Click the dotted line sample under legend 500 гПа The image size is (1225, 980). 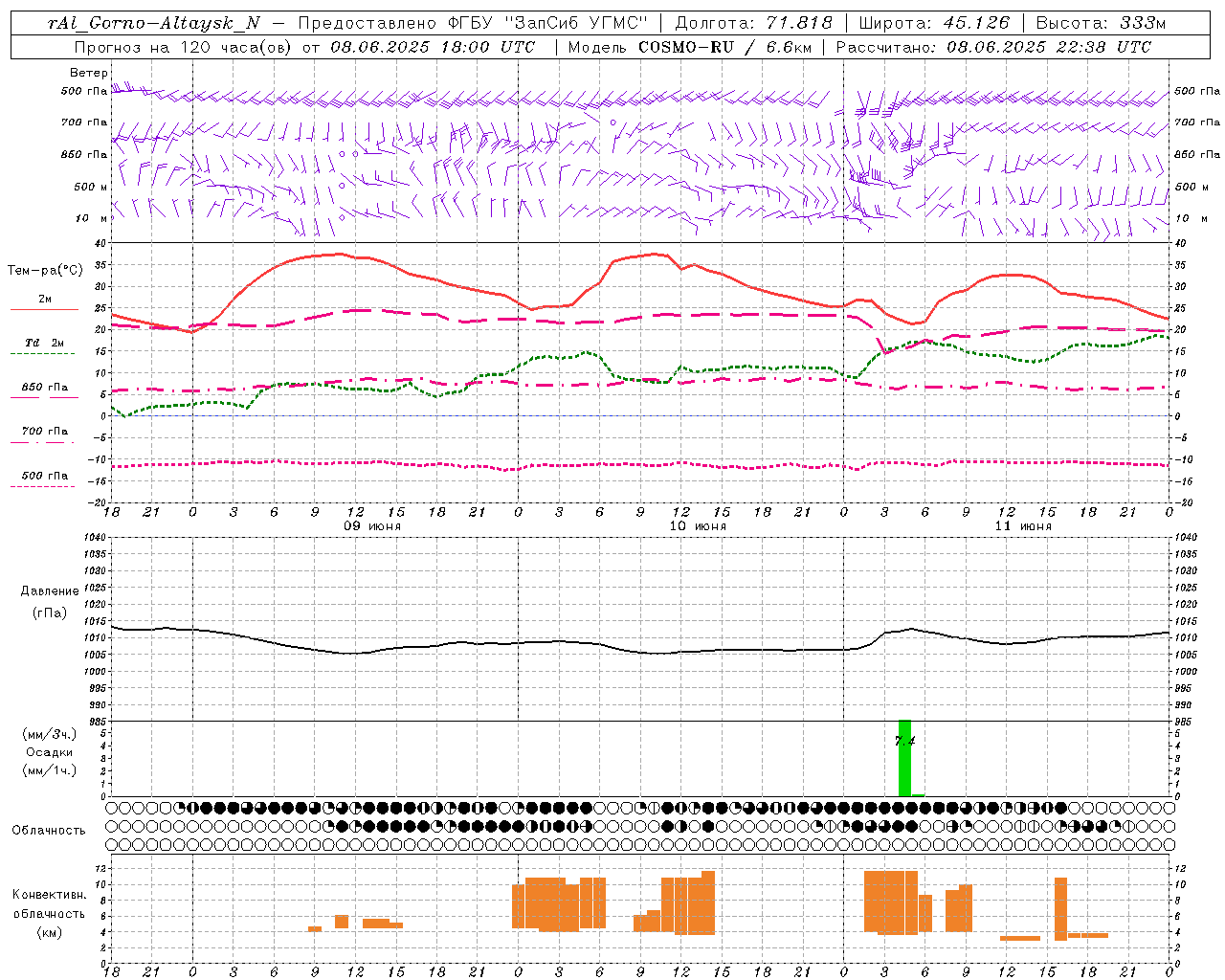coord(43,487)
